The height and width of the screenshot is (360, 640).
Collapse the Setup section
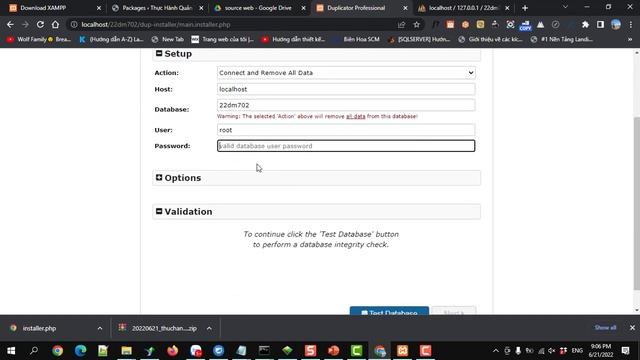coord(159,53)
